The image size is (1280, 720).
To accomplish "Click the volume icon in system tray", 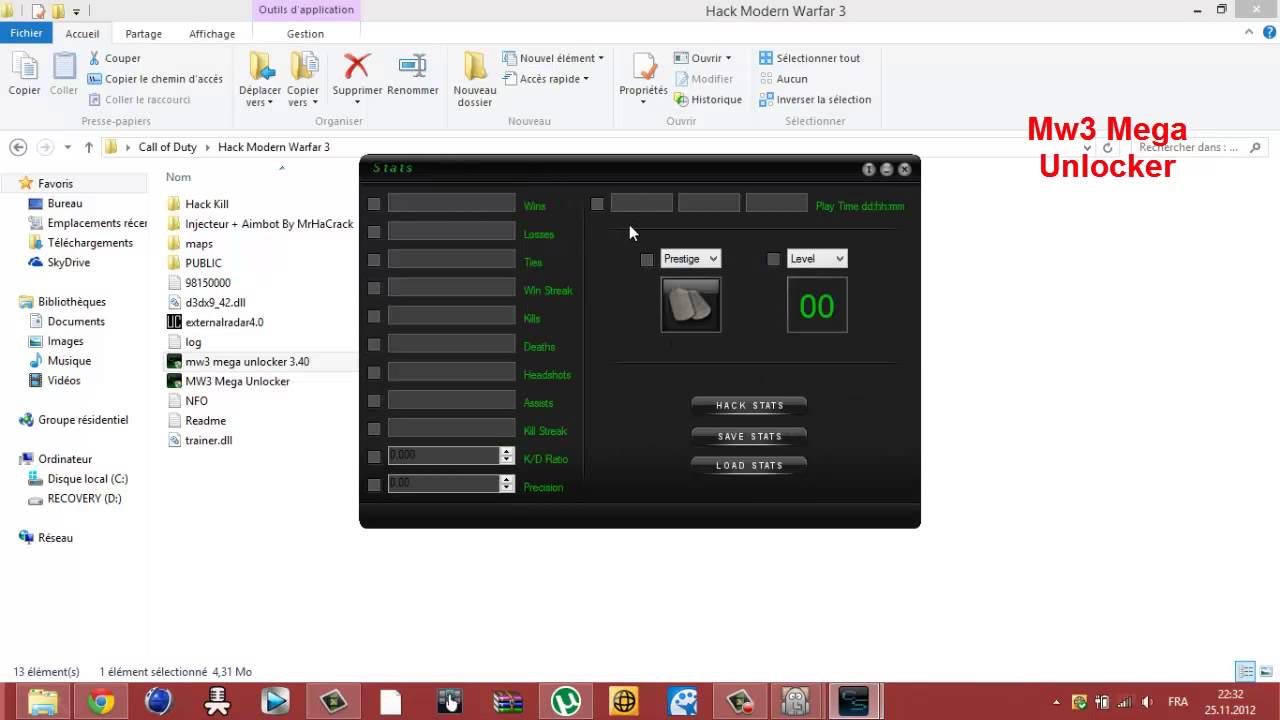I will [1147, 702].
